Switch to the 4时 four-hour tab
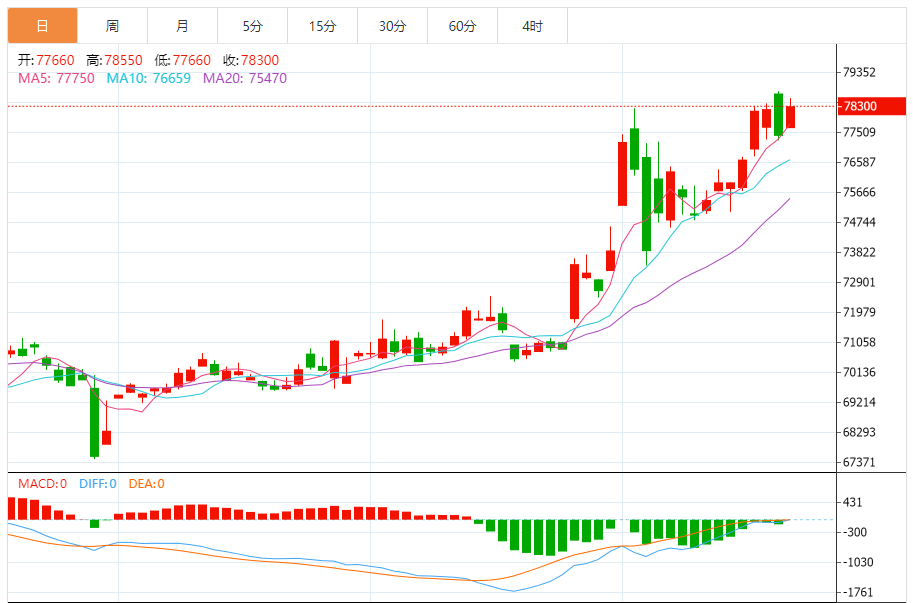This screenshot has height=603, width=913. (532, 26)
